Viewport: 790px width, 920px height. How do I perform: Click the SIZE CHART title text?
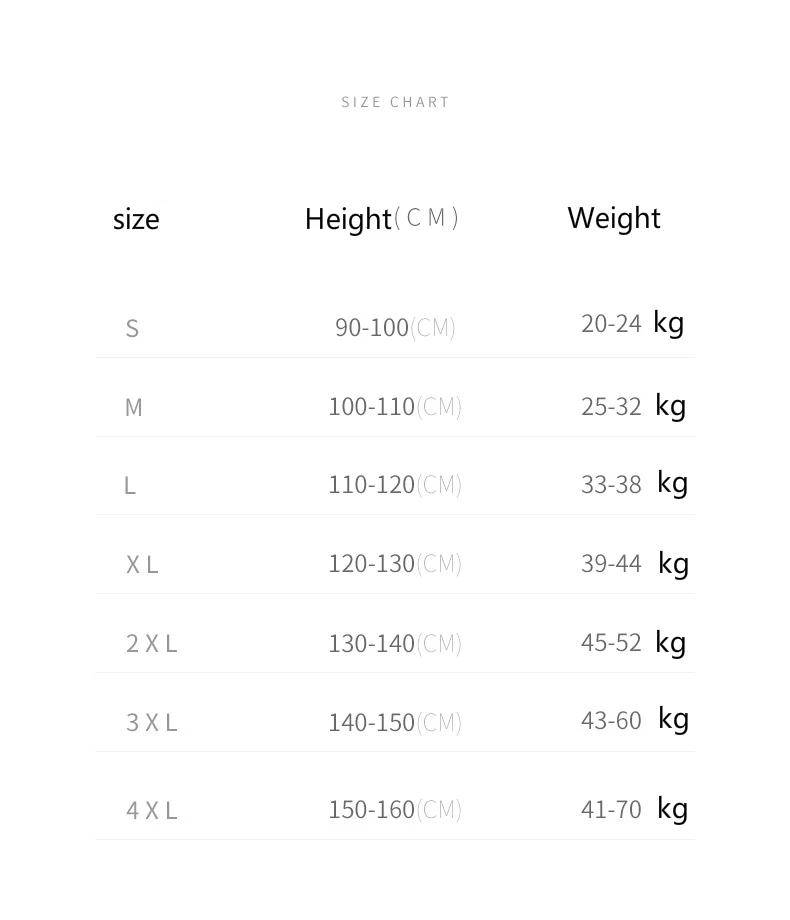click(x=395, y=102)
